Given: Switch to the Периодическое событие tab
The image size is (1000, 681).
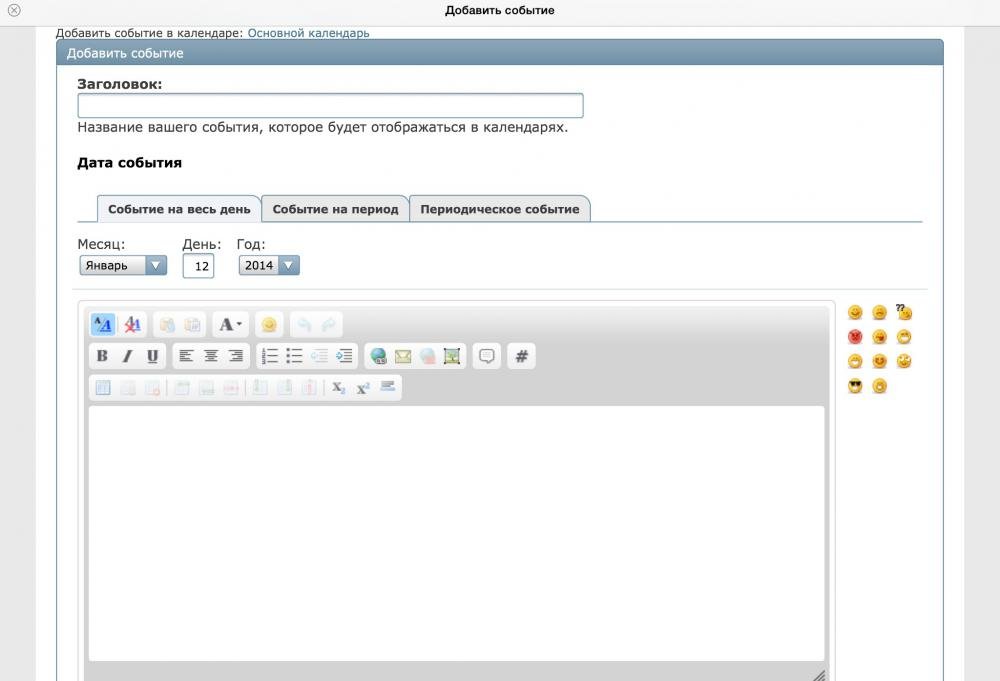Looking at the screenshot, I should (499, 209).
